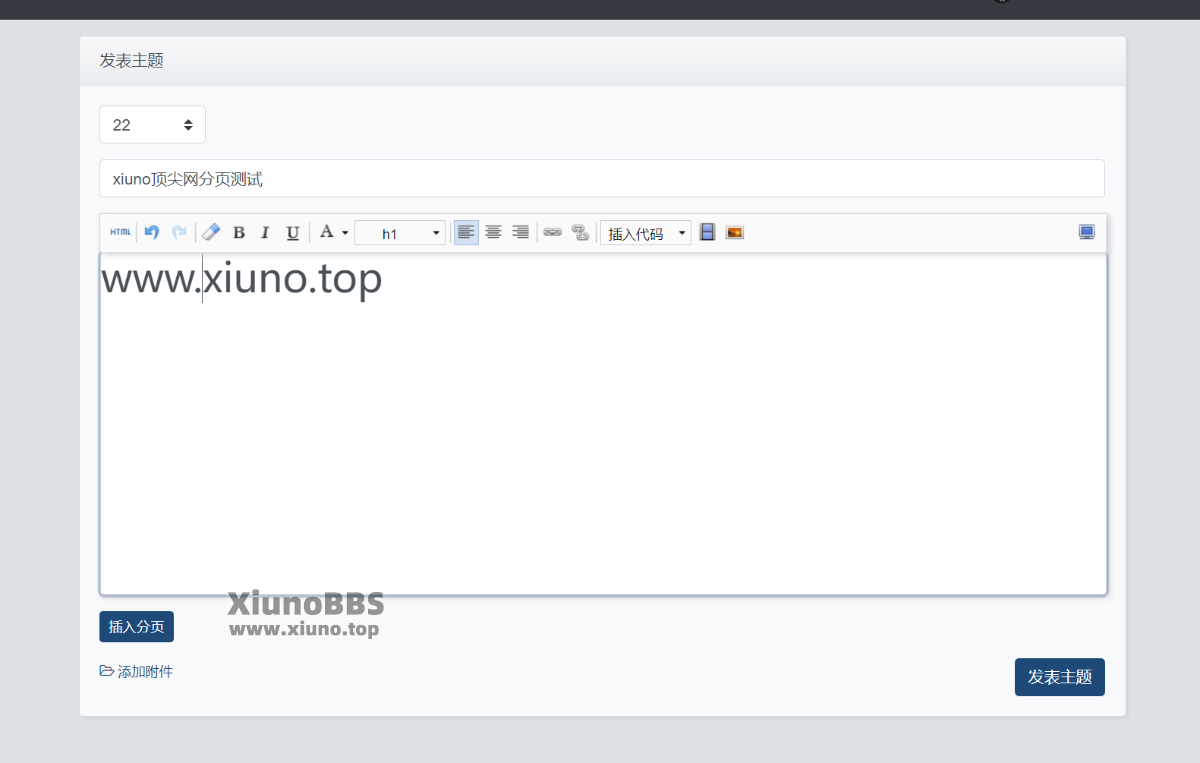
Task: Align text right
Action: (x=520, y=233)
